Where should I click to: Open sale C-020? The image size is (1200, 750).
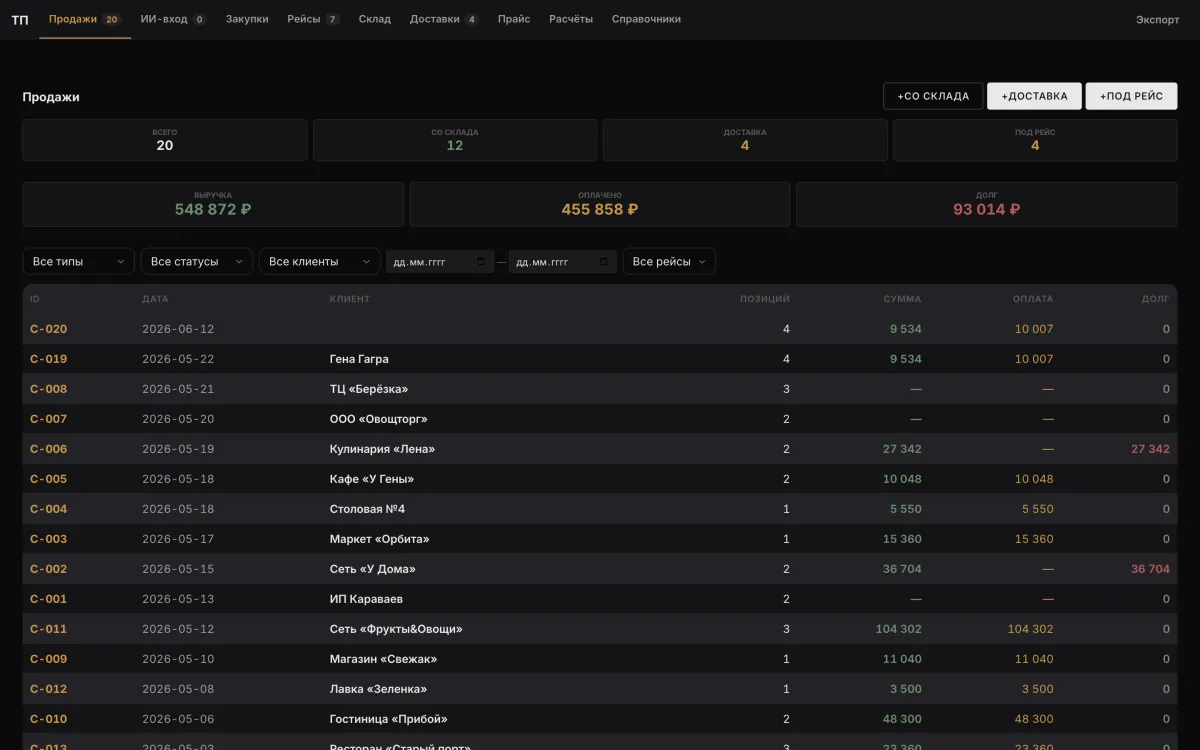pyautogui.click(x=49, y=329)
